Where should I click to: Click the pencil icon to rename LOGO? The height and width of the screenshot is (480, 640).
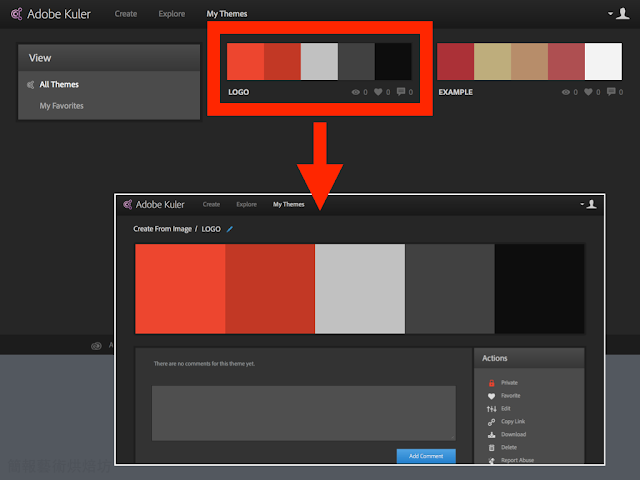pos(230,229)
